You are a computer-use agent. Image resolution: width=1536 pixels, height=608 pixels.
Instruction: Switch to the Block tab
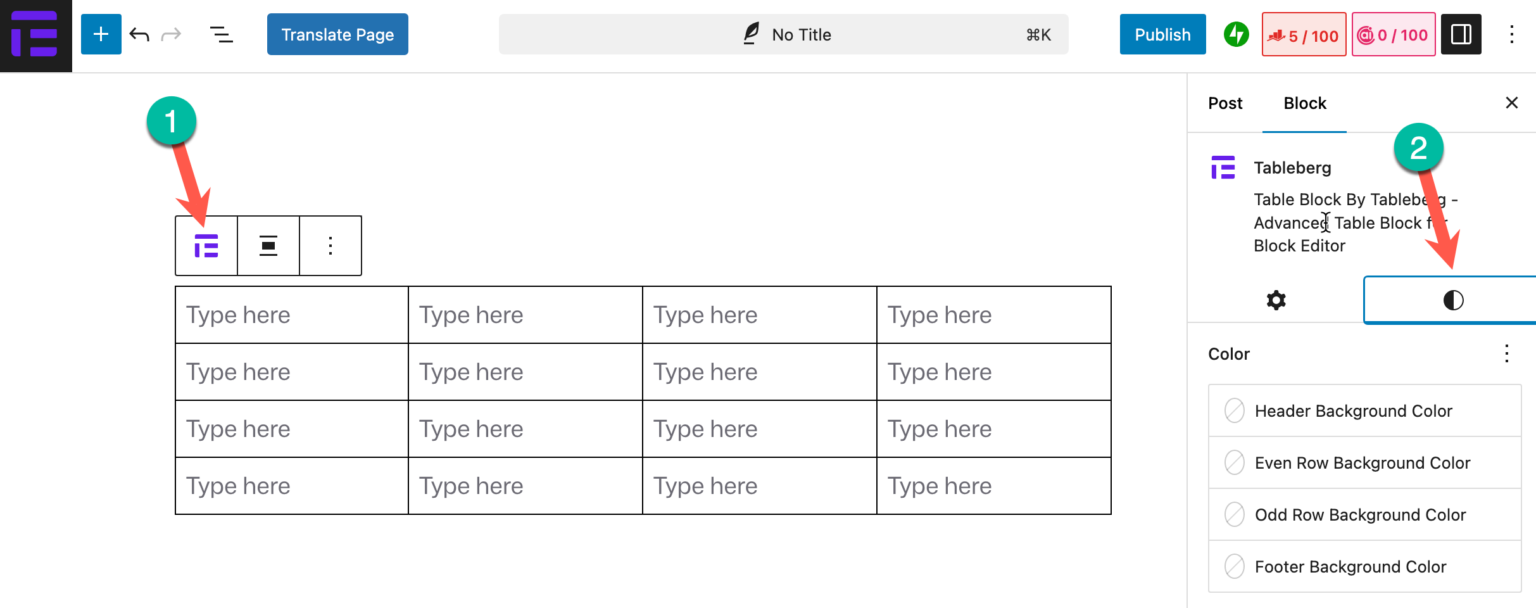pos(1304,103)
